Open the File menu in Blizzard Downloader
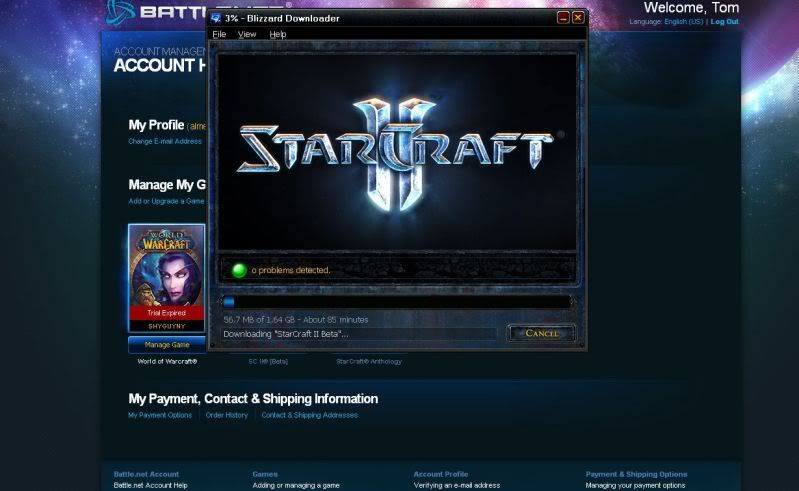 click(219, 34)
